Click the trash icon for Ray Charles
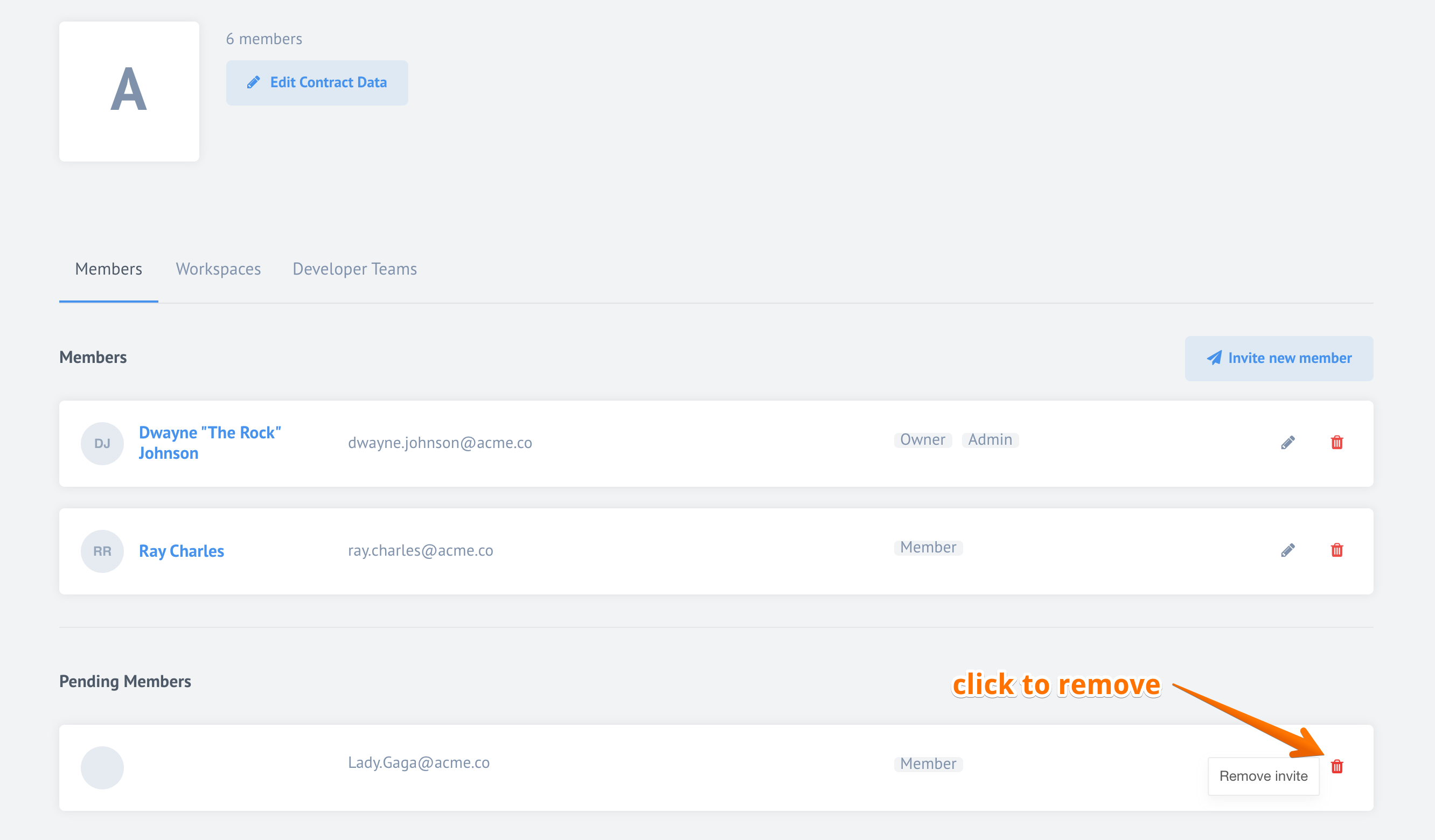Screen dimensions: 1435x840 tap(1337, 550)
